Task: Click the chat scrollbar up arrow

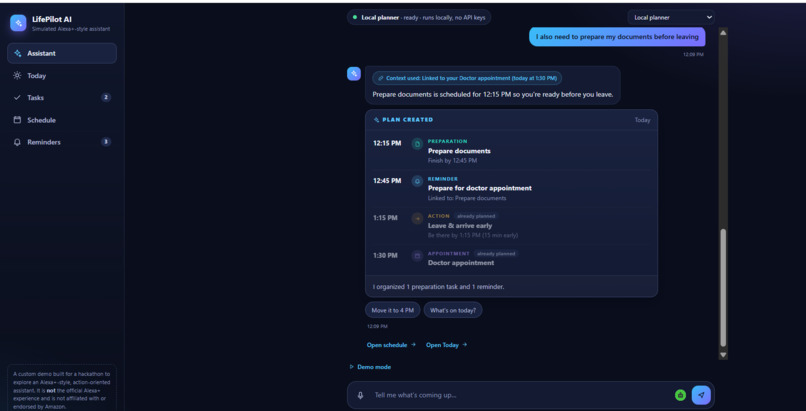Action: [723, 33]
